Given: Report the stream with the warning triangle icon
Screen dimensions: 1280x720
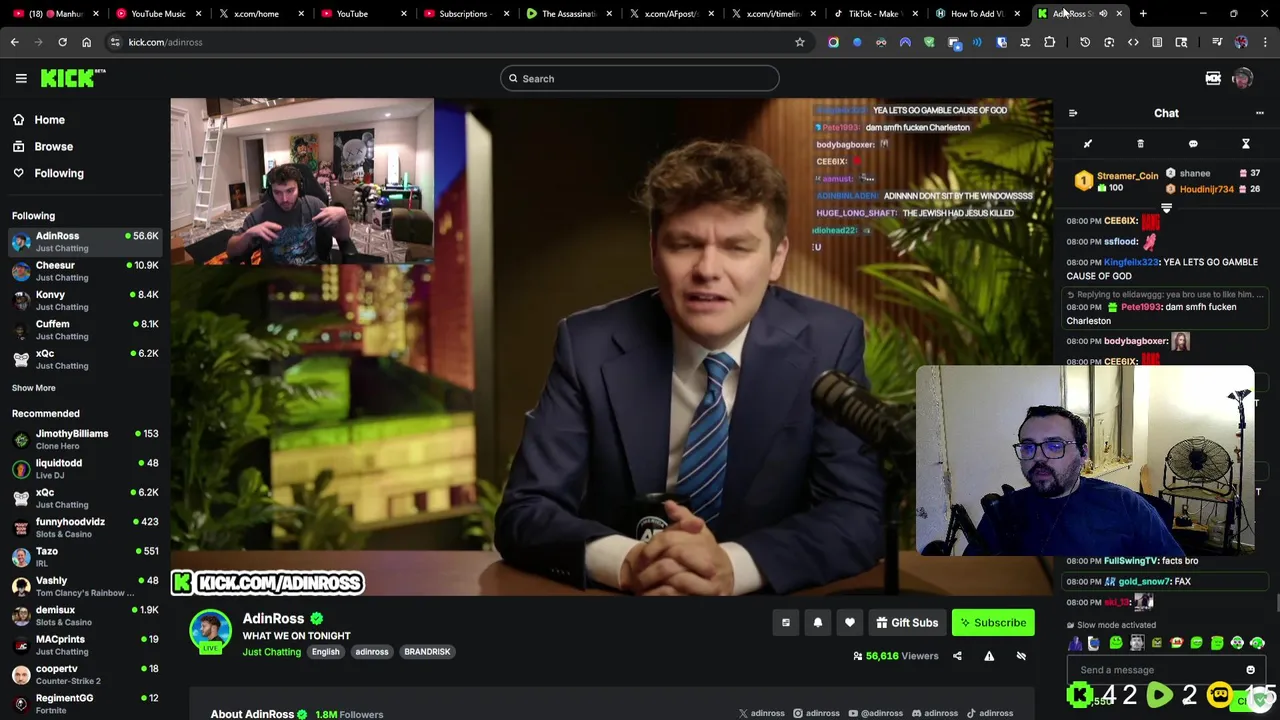Looking at the screenshot, I should coord(989,656).
